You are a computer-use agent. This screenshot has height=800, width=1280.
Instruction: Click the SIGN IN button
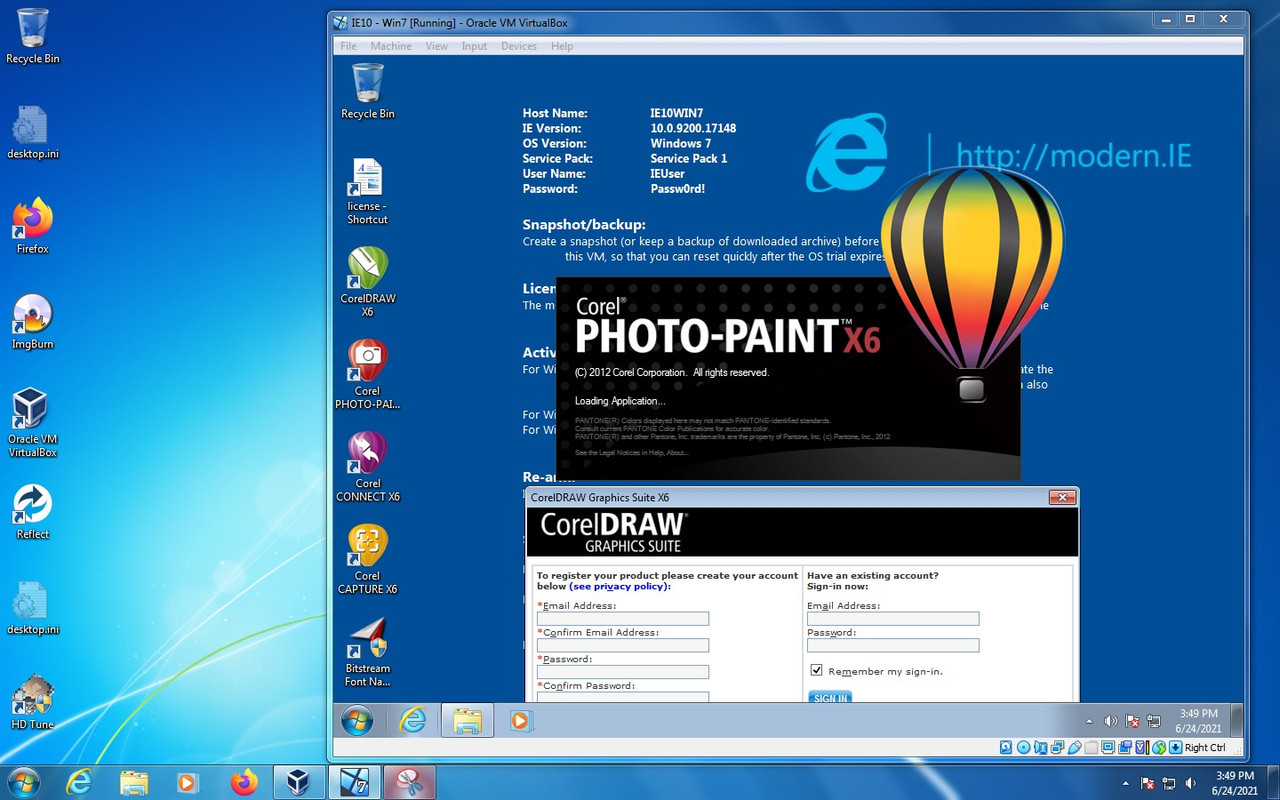point(830,696)
